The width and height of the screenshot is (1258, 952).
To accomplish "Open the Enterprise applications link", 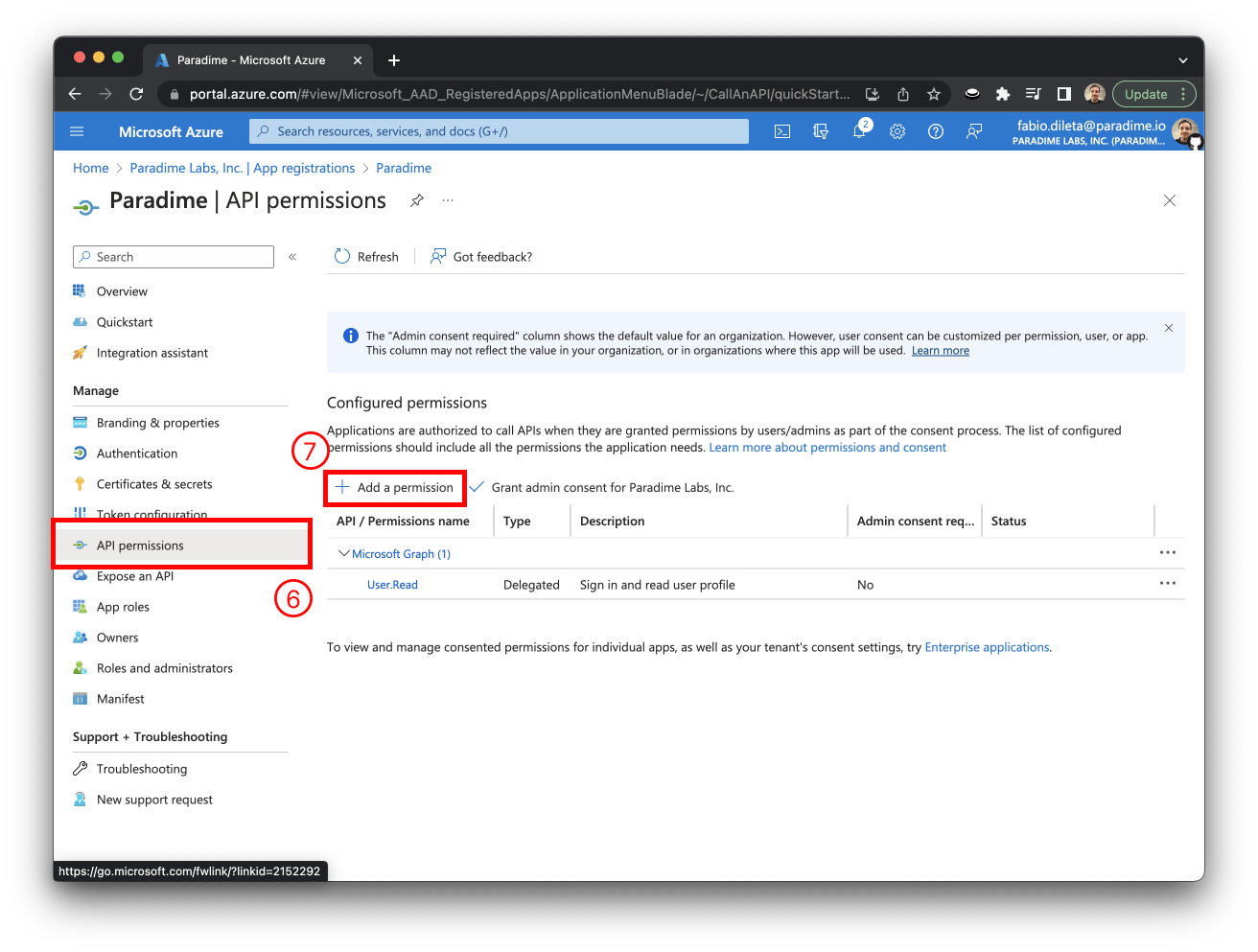I will [987, 648].
